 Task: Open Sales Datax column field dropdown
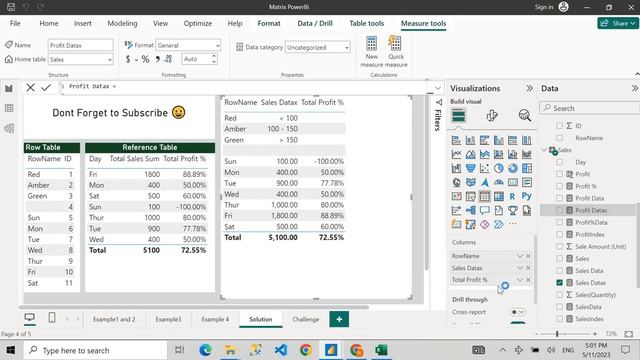(520, 268)
